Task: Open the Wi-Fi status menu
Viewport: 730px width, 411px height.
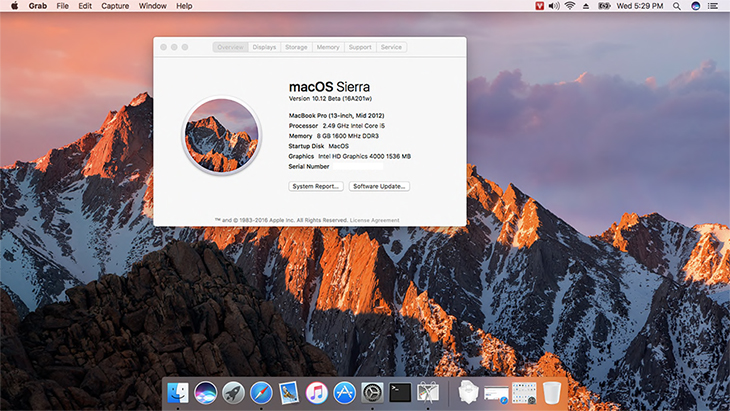Action: coord(570,6)
